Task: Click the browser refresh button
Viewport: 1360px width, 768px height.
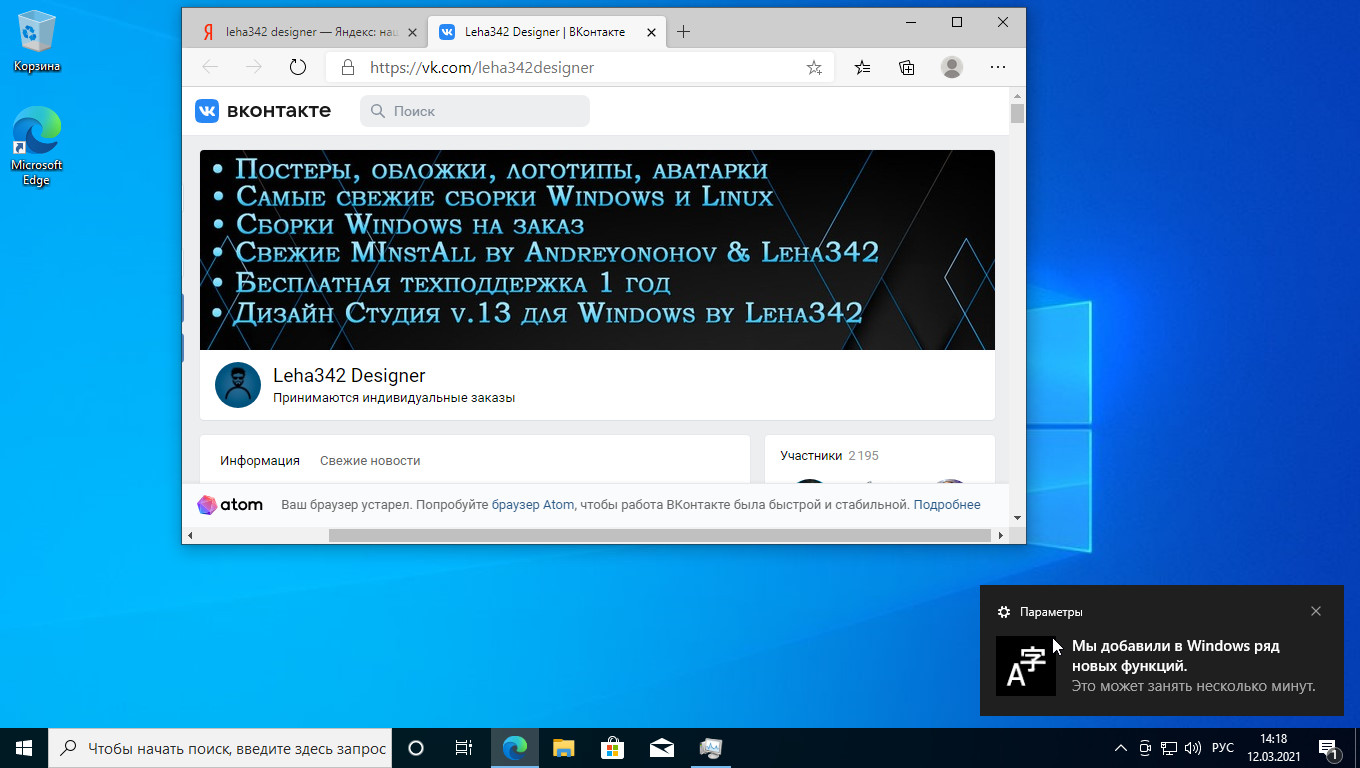Action: pos(297,67)
